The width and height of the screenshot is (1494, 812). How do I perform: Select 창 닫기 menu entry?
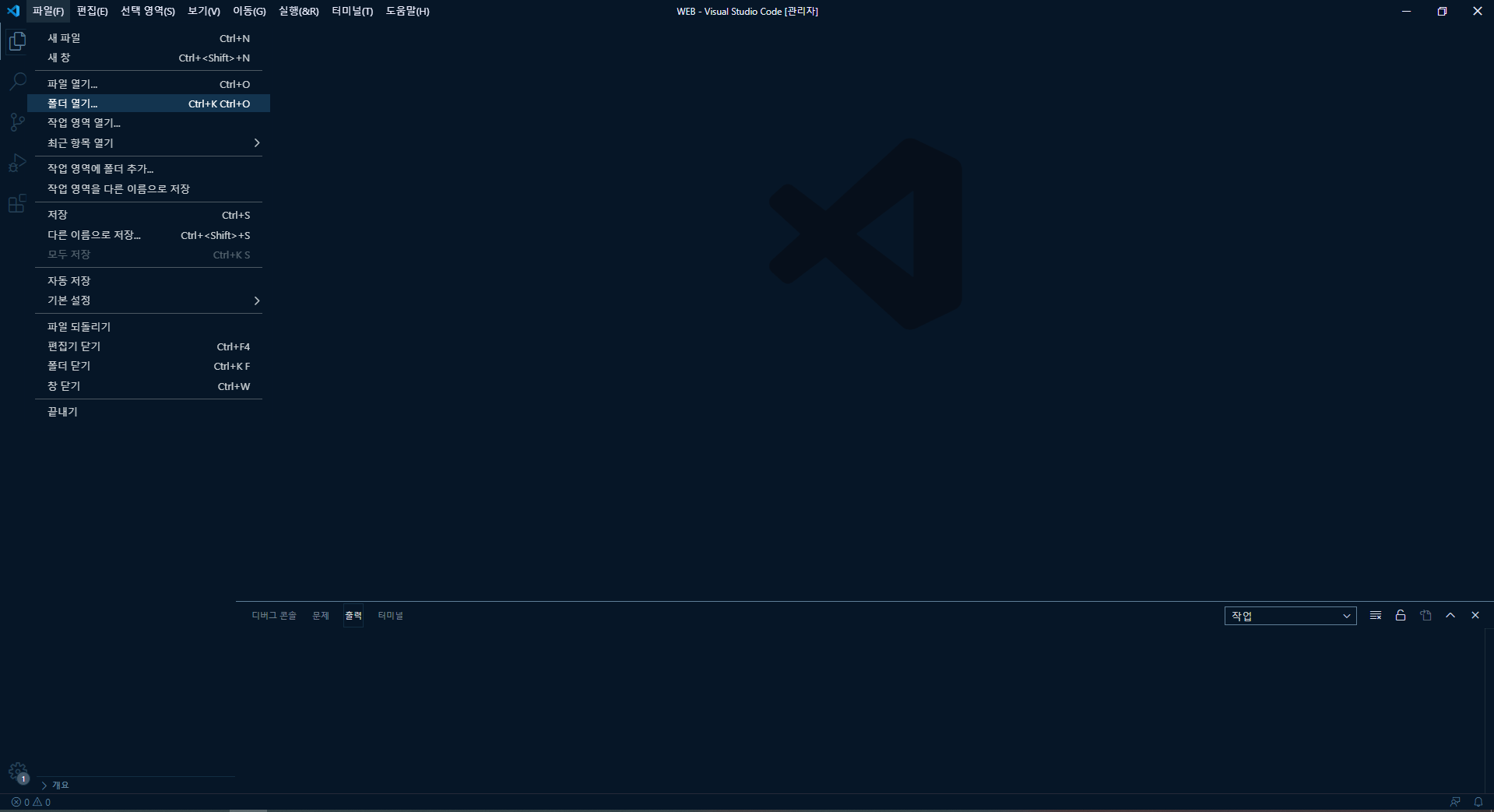click(x=149, y=386)
